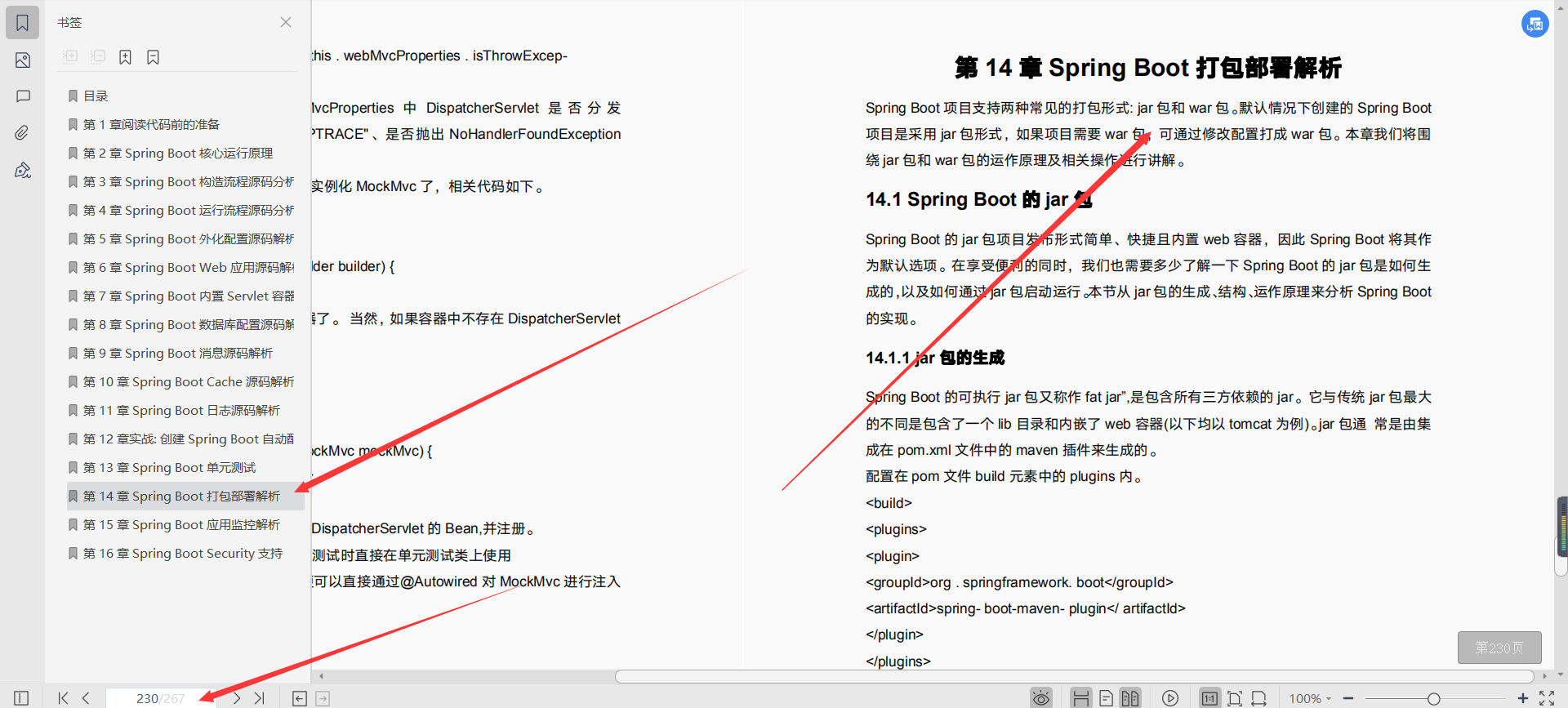Open the 100% zoom dropdown
This screenshot has height=708, width=1568.
[1310, 698]
